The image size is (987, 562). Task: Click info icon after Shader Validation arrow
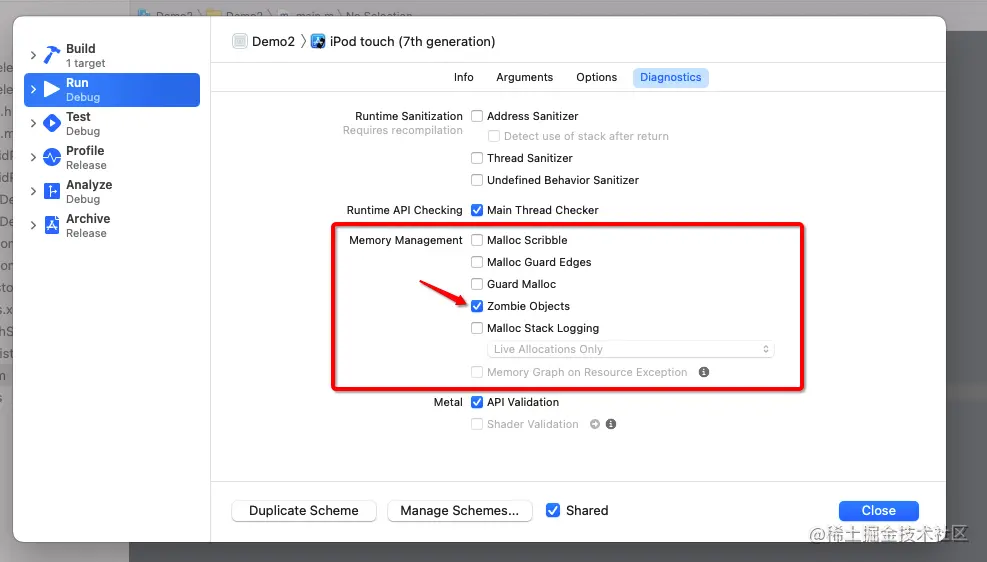click(x=611, y=424)
